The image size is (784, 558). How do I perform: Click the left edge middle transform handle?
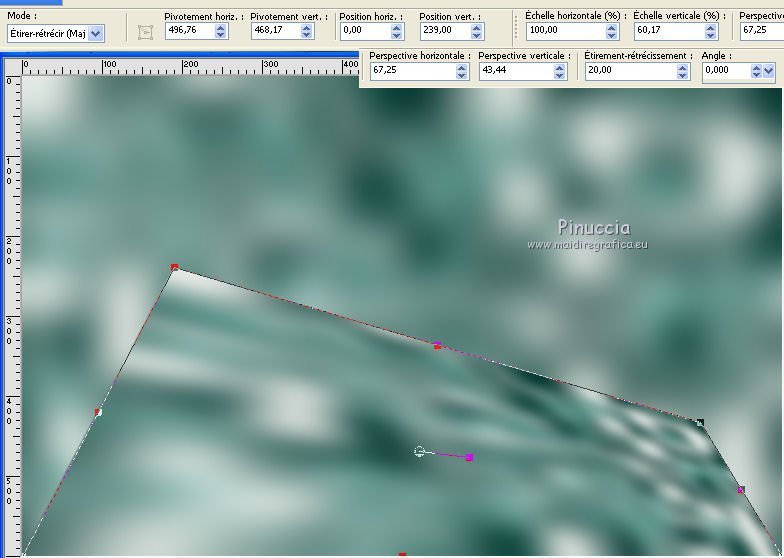(x=98, y=412)
